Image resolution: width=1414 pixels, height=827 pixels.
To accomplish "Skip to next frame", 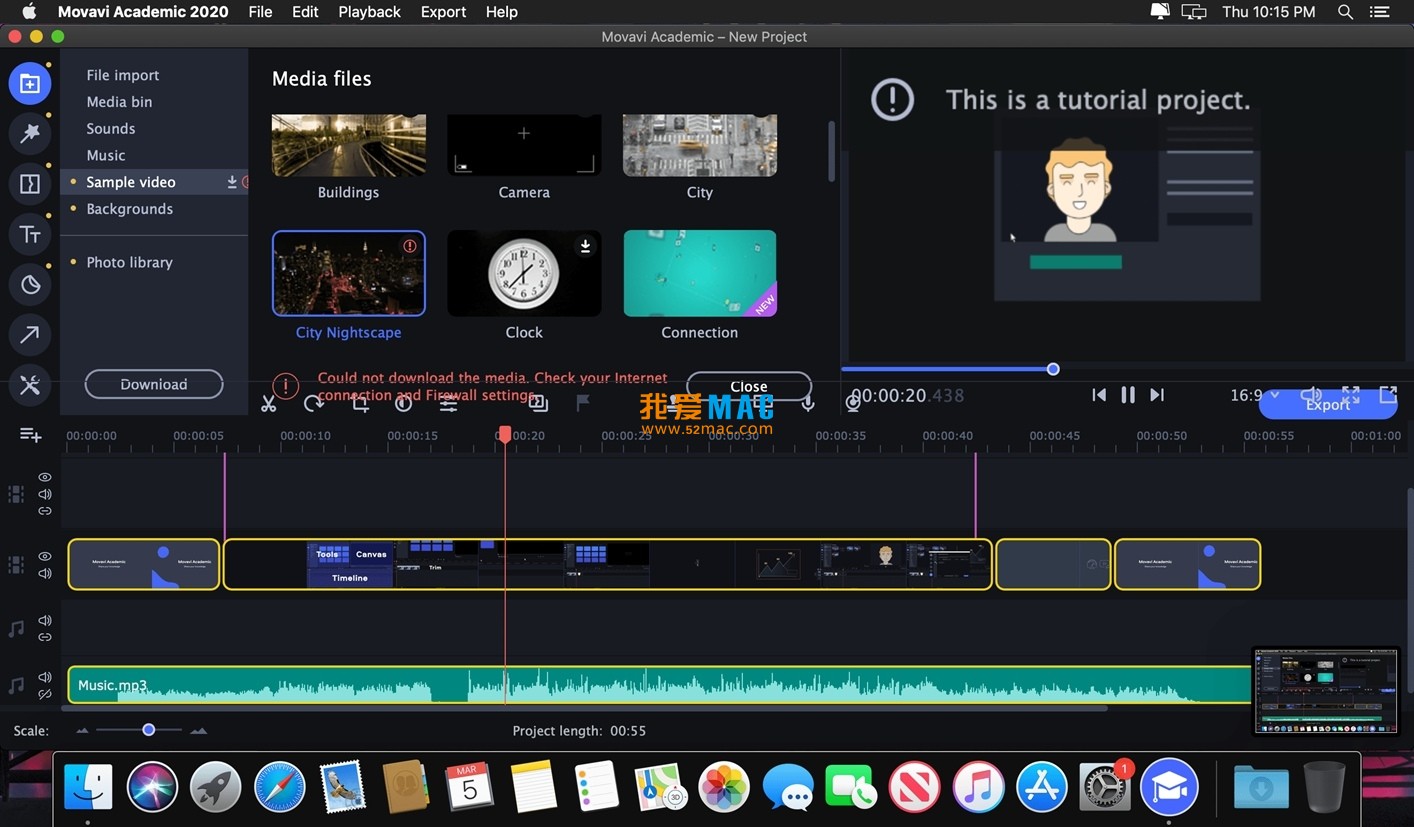I will coord(1157,395).
